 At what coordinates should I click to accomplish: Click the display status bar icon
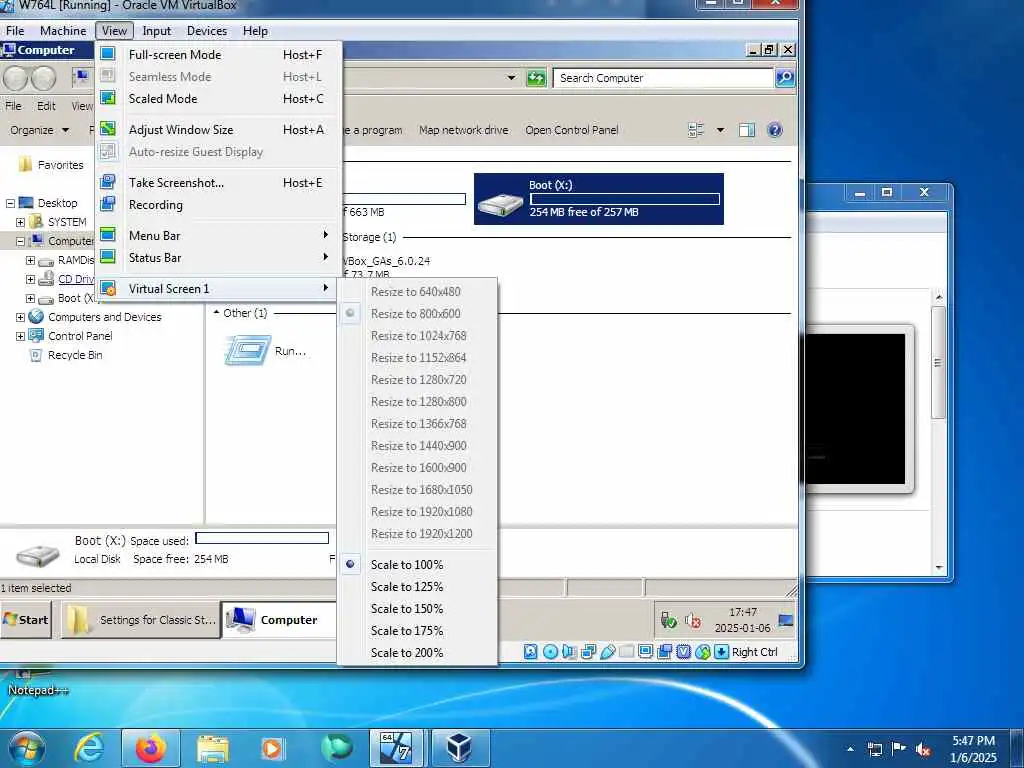[x=645, y=651]
